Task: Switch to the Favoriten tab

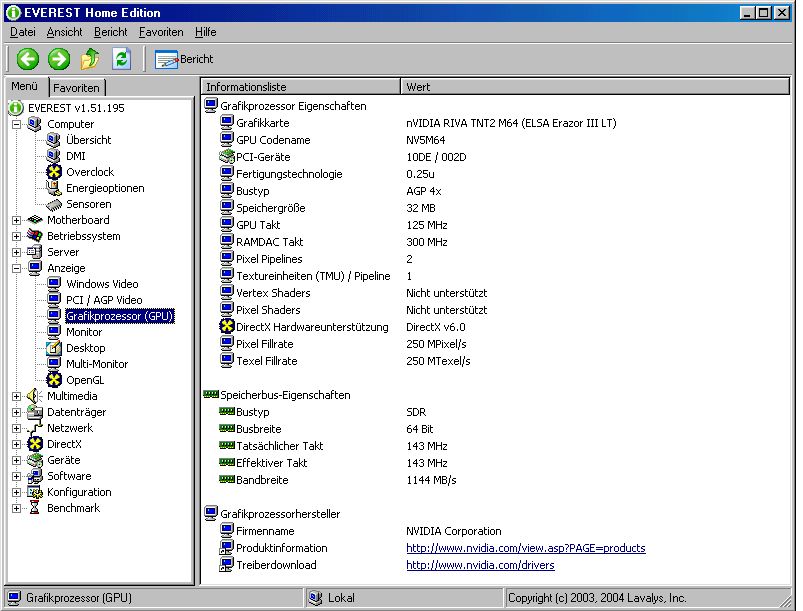Action: pos(76,88)
